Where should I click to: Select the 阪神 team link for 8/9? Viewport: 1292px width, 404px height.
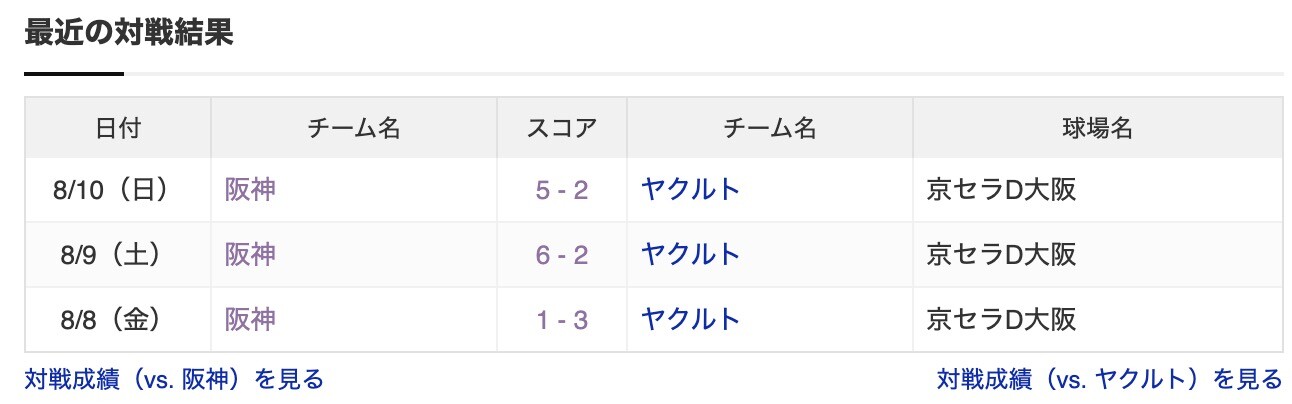[x=250, y=254]
